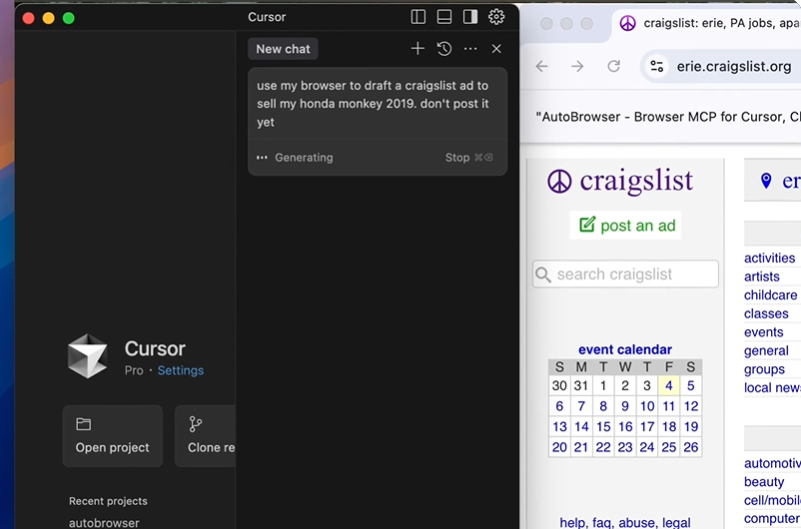Select calendar date 9
The height and width of the screenshot is (529, 801).
625,406
